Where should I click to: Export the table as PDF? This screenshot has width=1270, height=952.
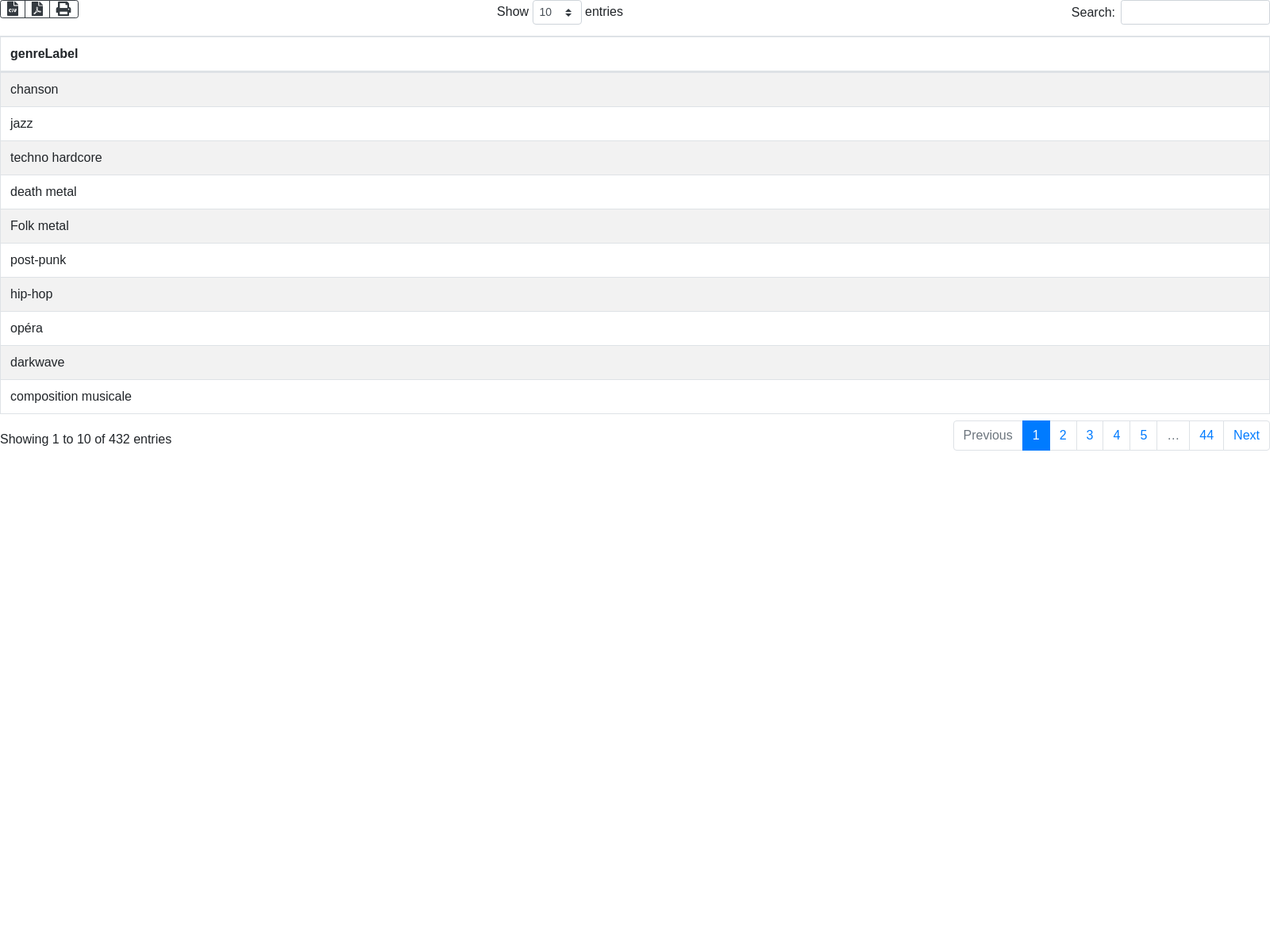37,9
